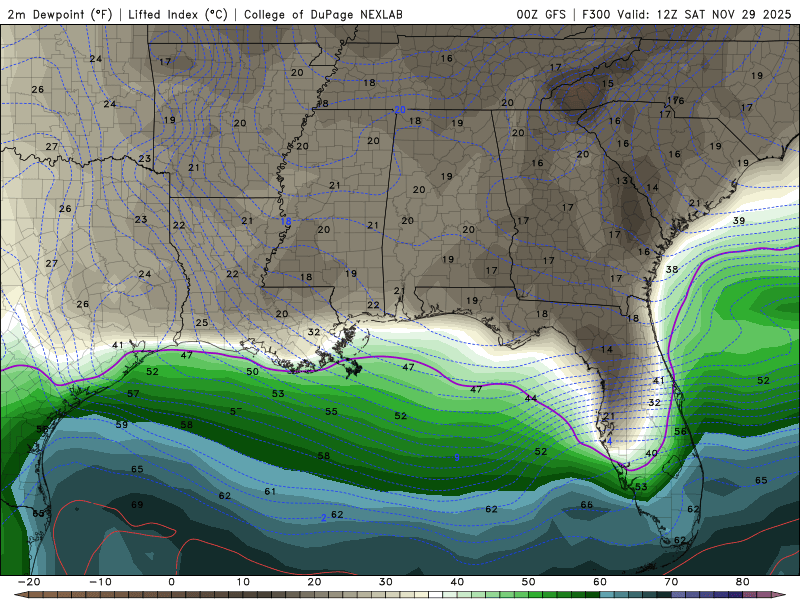Click the '50' color scale label
This screenshot has height=600, width=800.
pos(529,582)
